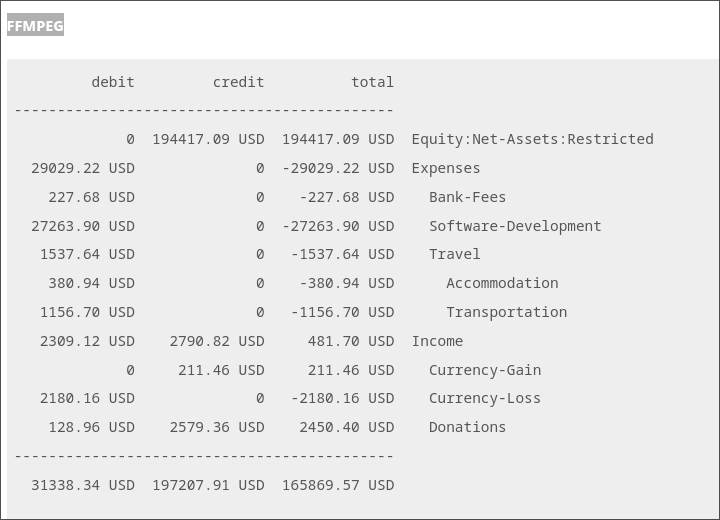This screenshot has height=520, width=720.
Task: Click the Donations account label
Action: coord(467,427)
